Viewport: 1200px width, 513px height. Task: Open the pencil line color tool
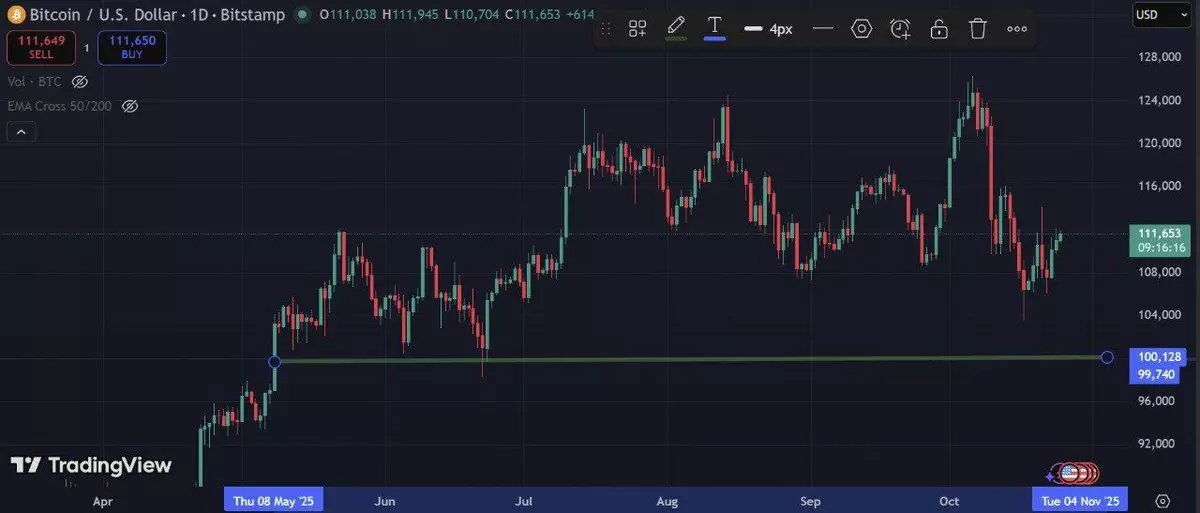(x=676, y=27)
